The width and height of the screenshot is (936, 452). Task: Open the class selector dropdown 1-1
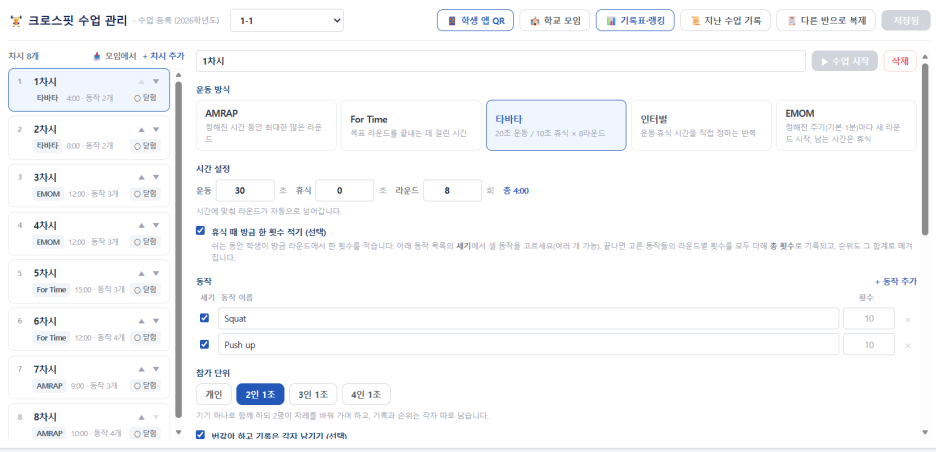coord(287,20)
